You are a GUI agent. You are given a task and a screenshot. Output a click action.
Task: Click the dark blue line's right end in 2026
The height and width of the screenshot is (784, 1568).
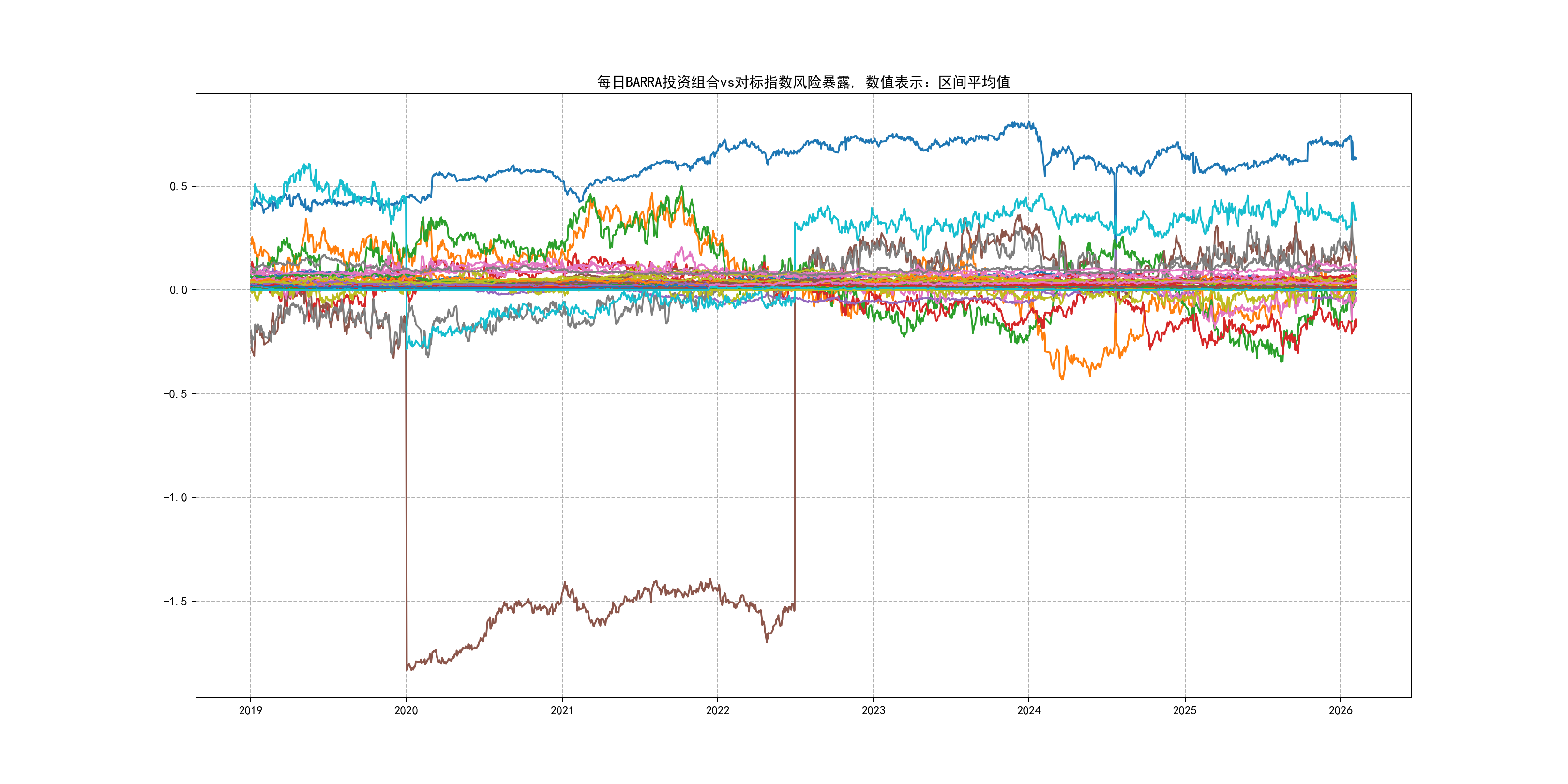[x=1355, y=158]
